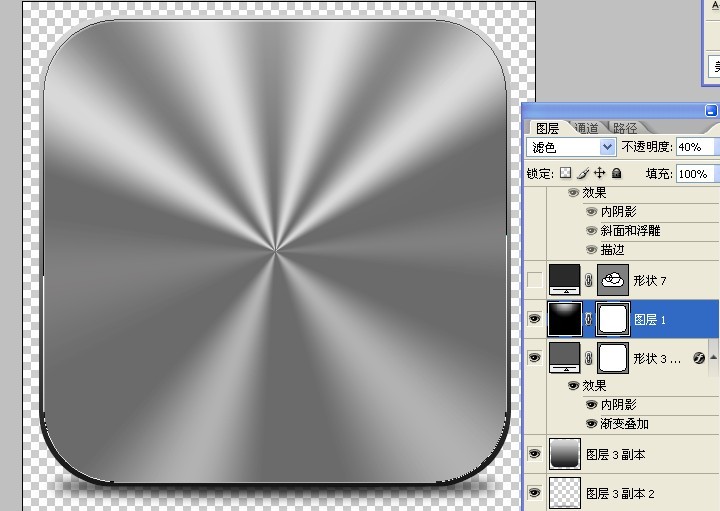Select the 形状 7 dark fill thumbnail
720x511 pixels.
pyautogui.click(x=565, y=280)
